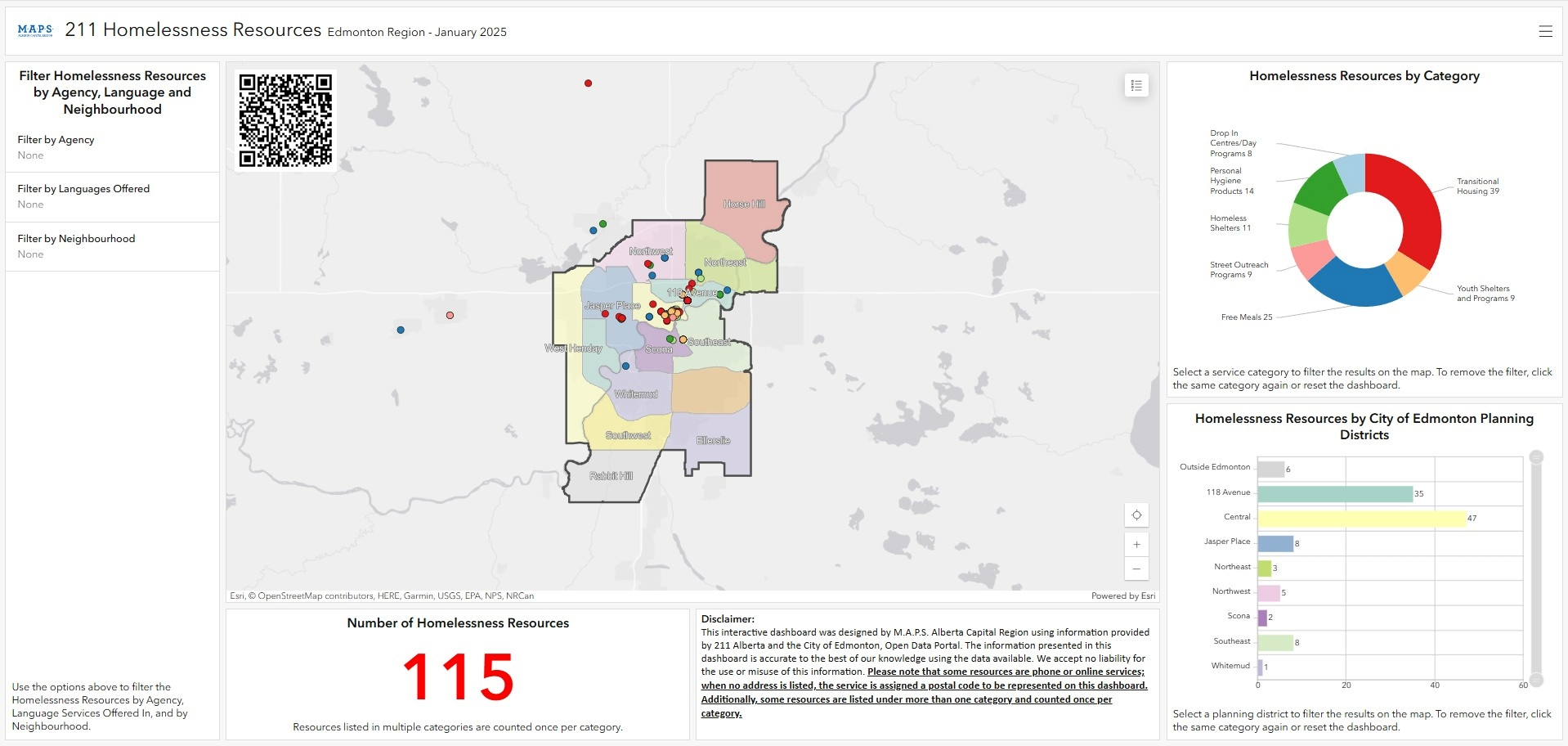Open the map legend list button

pyautogui.click(x=1136, y=85)
